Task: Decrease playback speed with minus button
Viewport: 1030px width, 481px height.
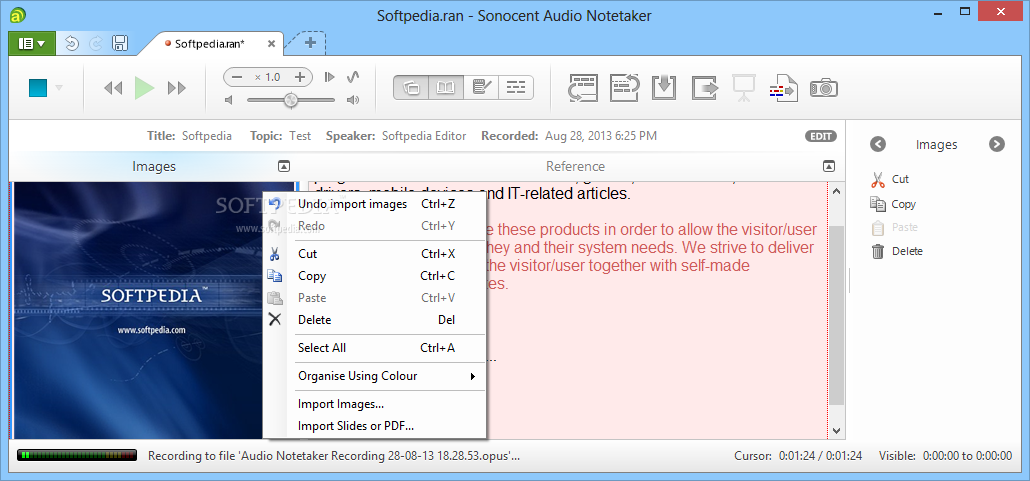Action: pyautogui.click(x=237, y=77)
